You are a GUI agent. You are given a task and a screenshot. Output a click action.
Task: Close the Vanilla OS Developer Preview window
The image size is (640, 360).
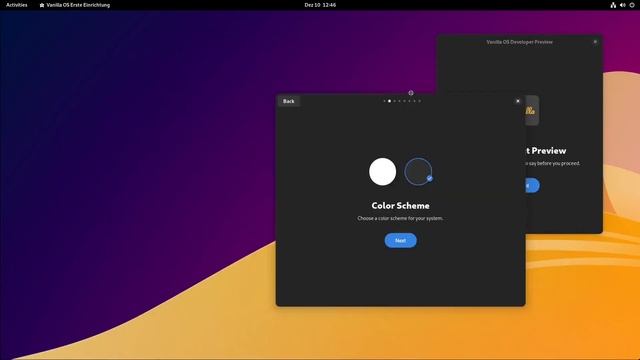coord(595,42)
